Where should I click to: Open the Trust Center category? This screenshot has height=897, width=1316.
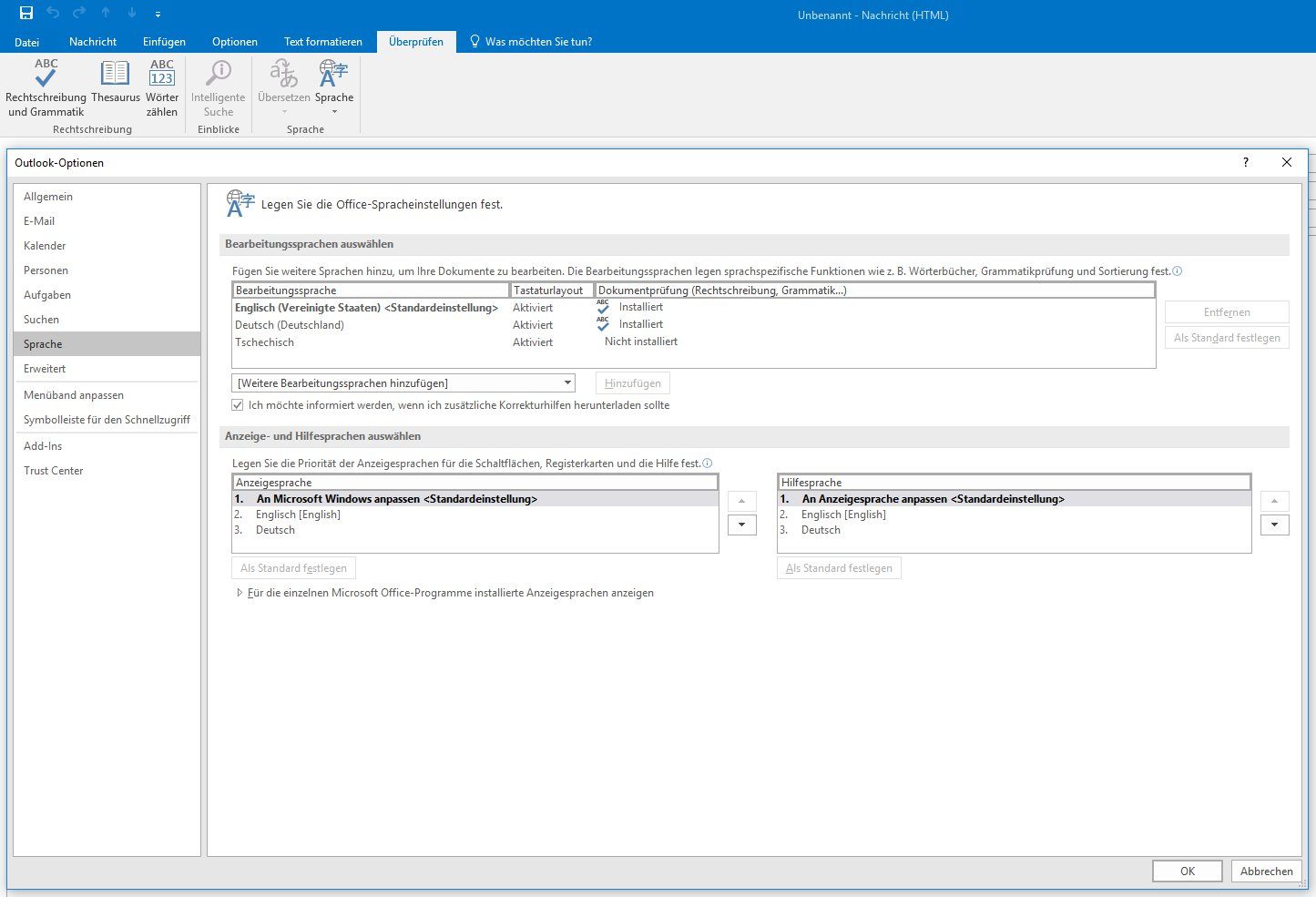click(107, 471)
